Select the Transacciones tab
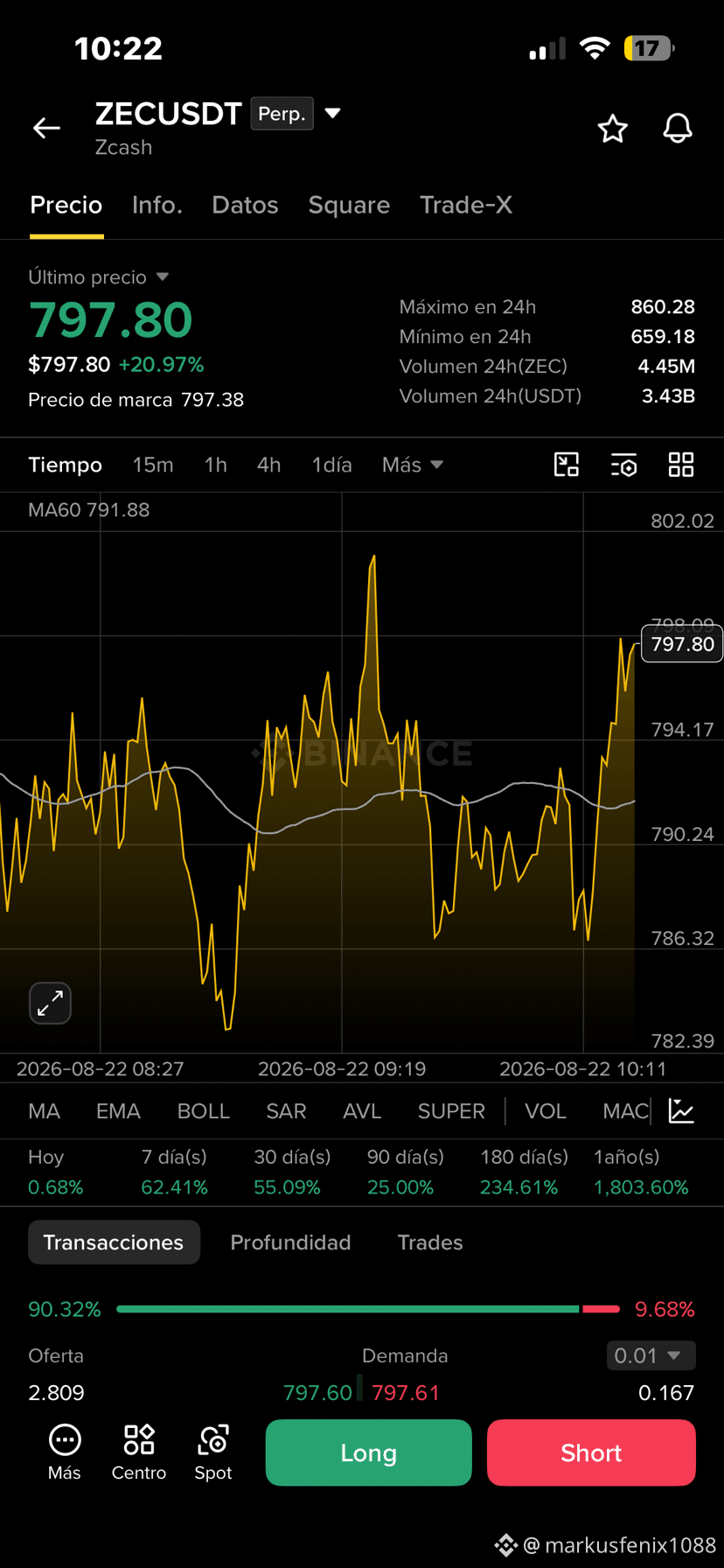Image resolution: width=724 pixels, height=1568 pixels. 114,1242
